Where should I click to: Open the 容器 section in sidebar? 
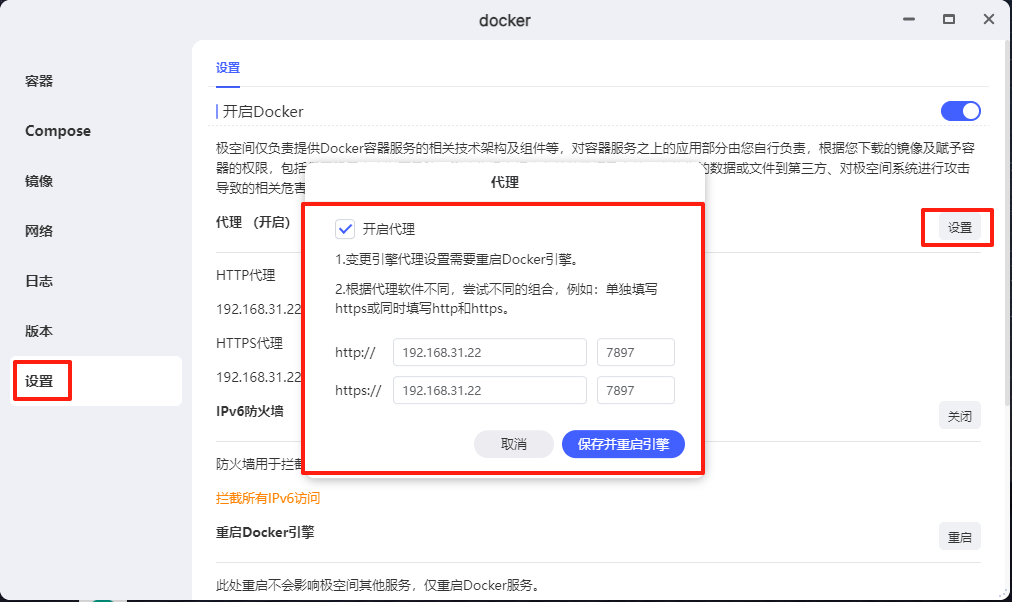click(x=39, y=81)
